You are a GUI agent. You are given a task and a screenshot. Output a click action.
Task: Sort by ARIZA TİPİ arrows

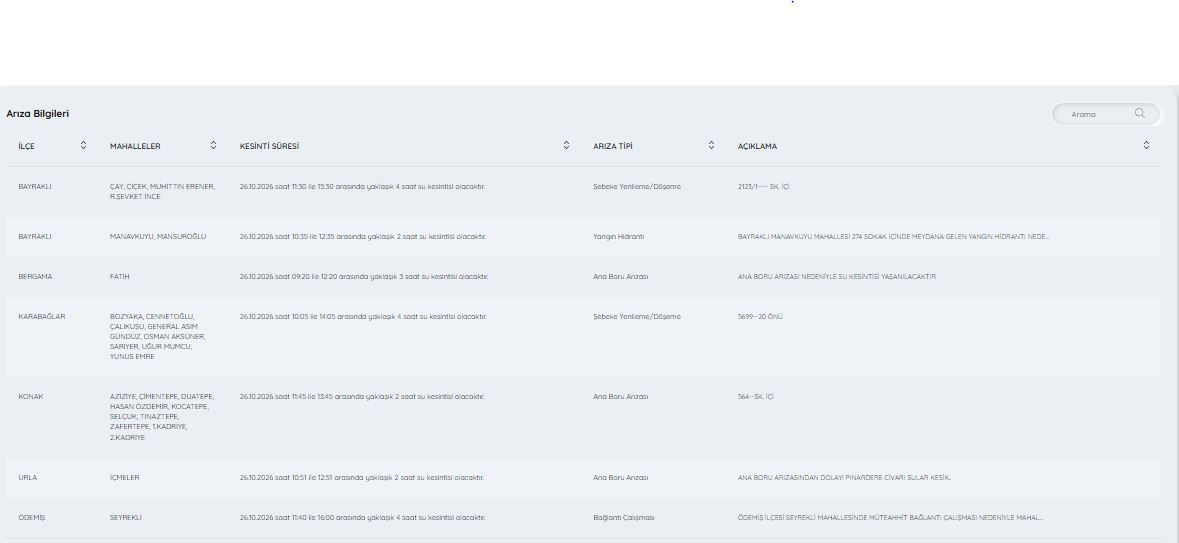711,146
